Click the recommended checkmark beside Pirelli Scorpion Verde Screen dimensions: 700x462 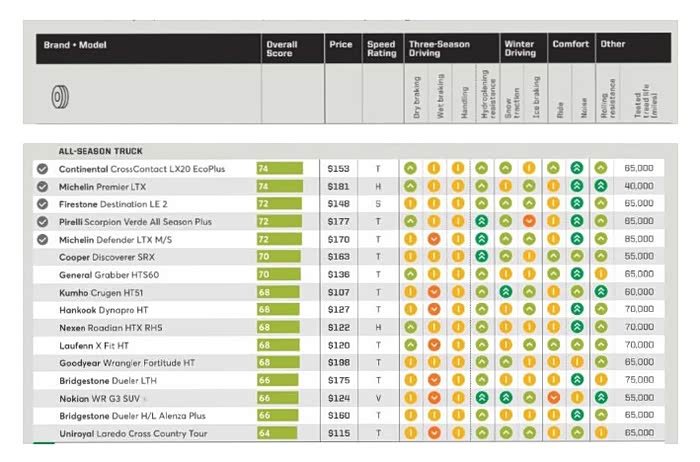pyautogui.click(x=42, y=222)
